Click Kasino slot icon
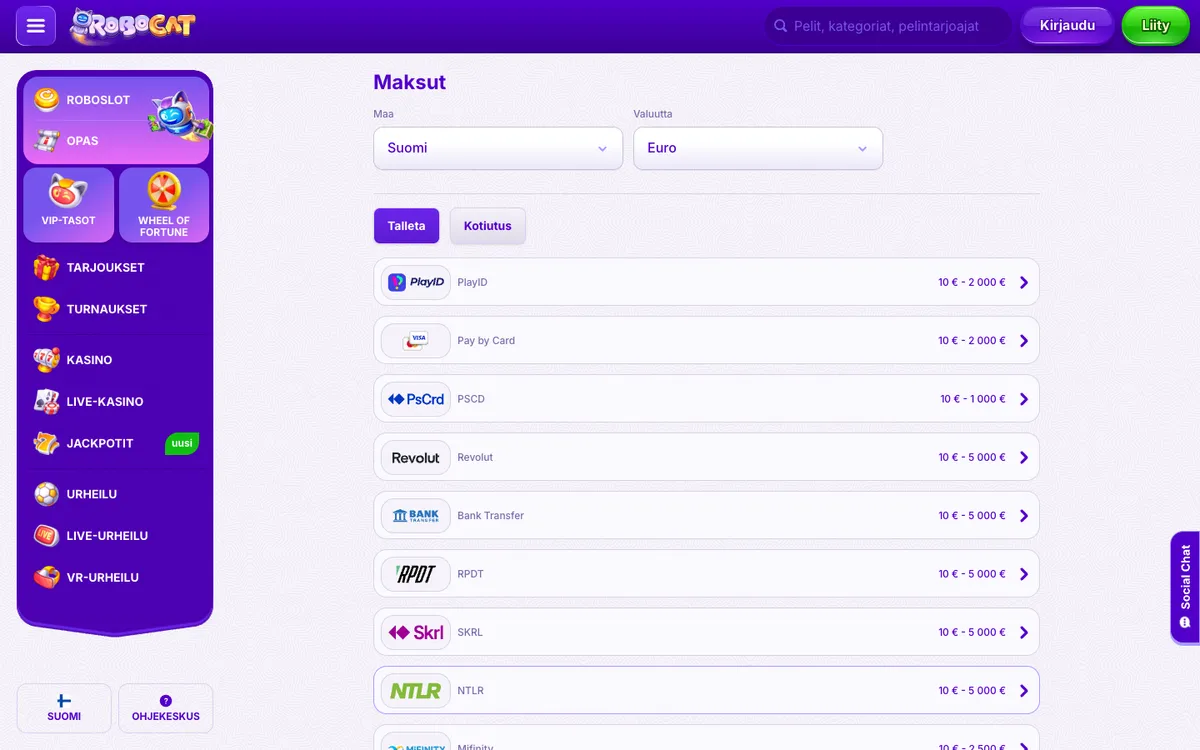Viewport: 1200px width, 750px height. tap(46, 360)
